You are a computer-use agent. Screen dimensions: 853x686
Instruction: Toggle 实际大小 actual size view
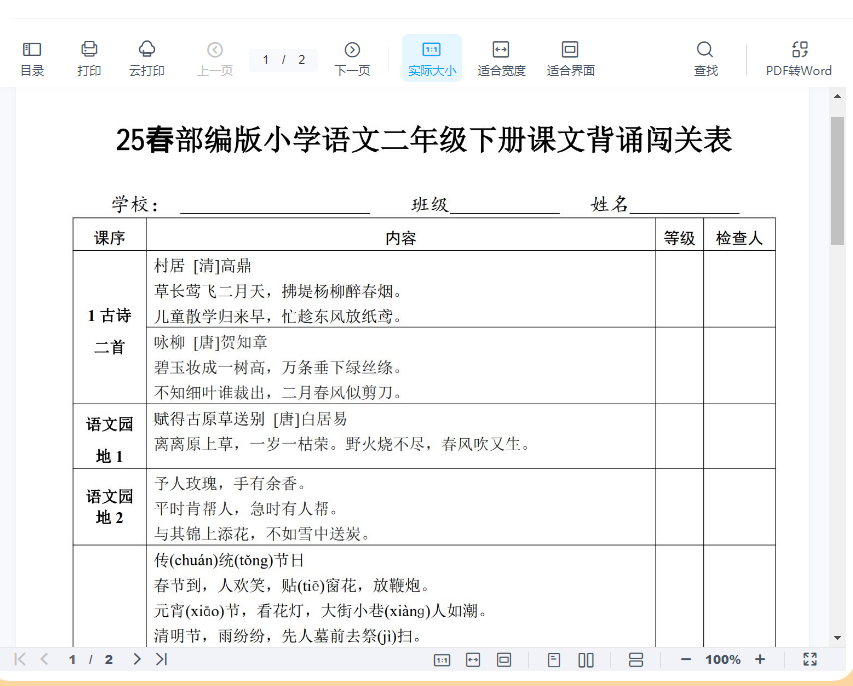(x=431, y=58)
